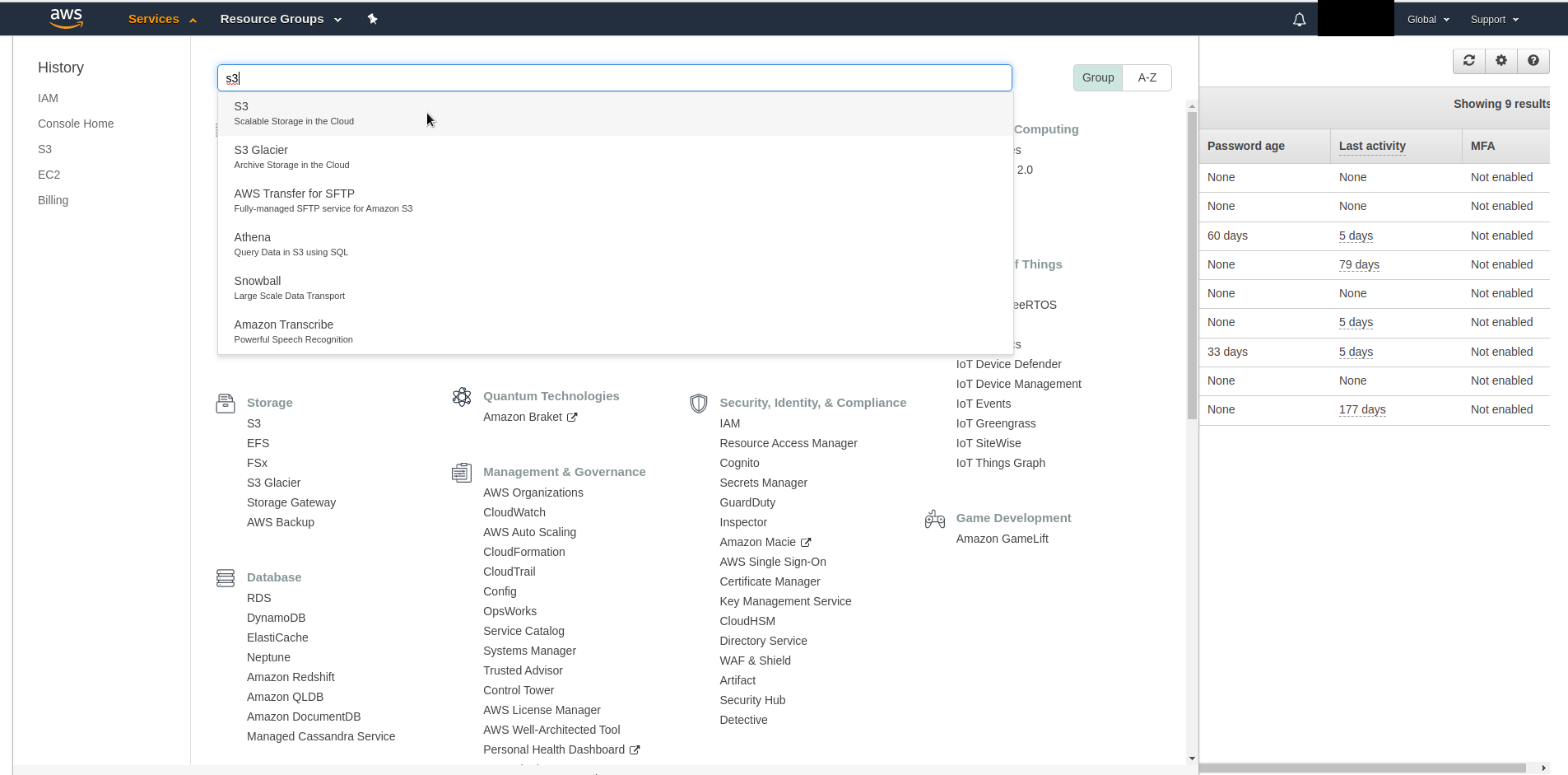Open Systems Manager service
Viewport: 1568px width, 775px height.
point(529,651)
